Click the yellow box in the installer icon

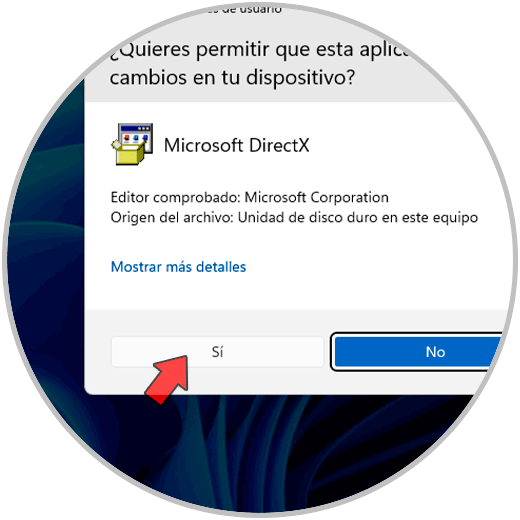coord(128,154)
